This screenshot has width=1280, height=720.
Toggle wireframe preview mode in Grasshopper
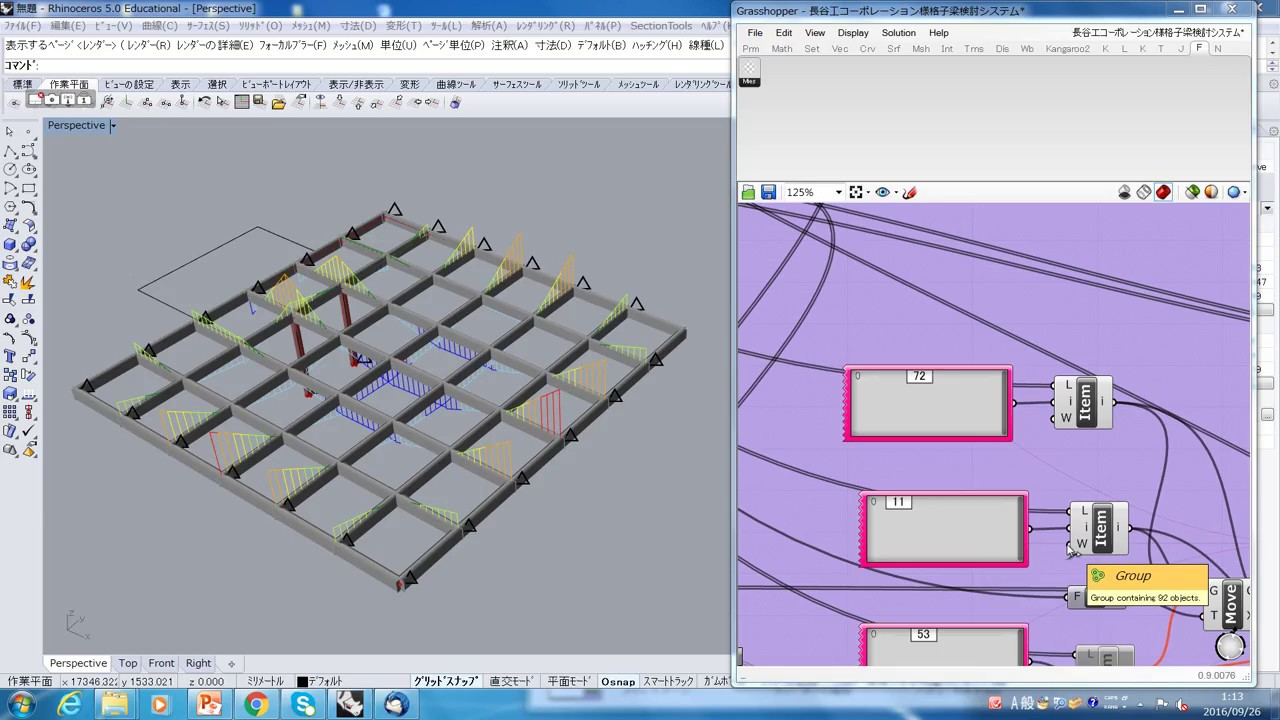pyautogui.click(x=1144, y=192)
